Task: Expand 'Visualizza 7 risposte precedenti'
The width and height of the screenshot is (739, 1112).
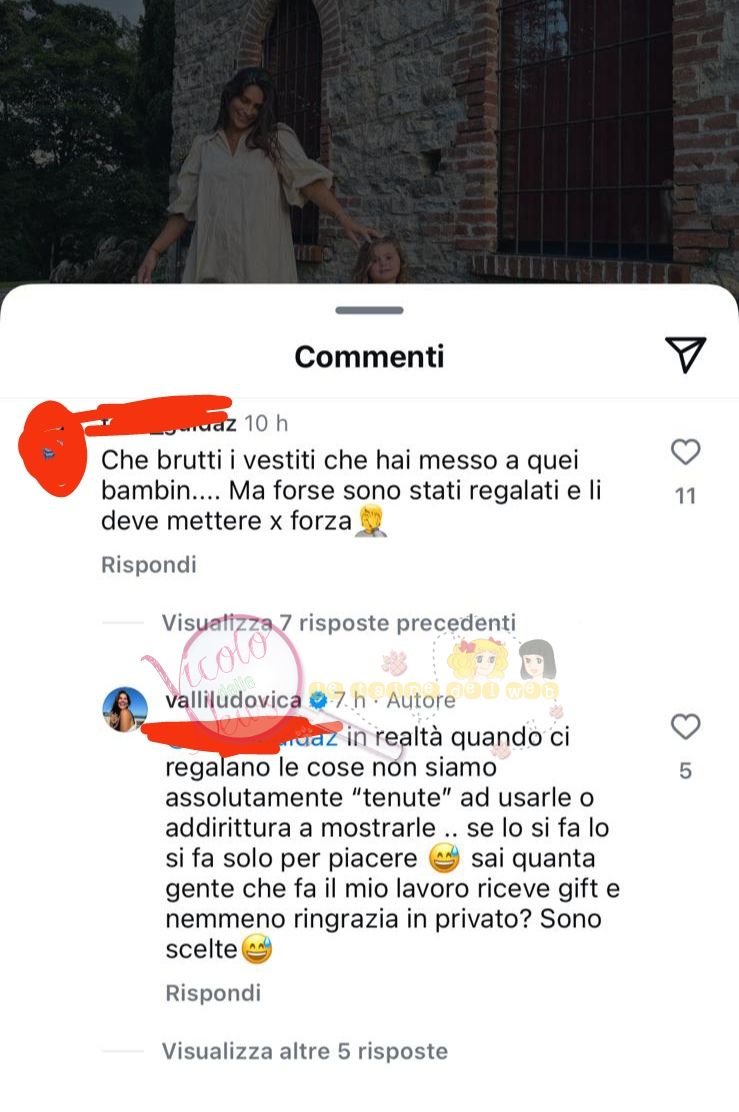Action: (338, 623)
